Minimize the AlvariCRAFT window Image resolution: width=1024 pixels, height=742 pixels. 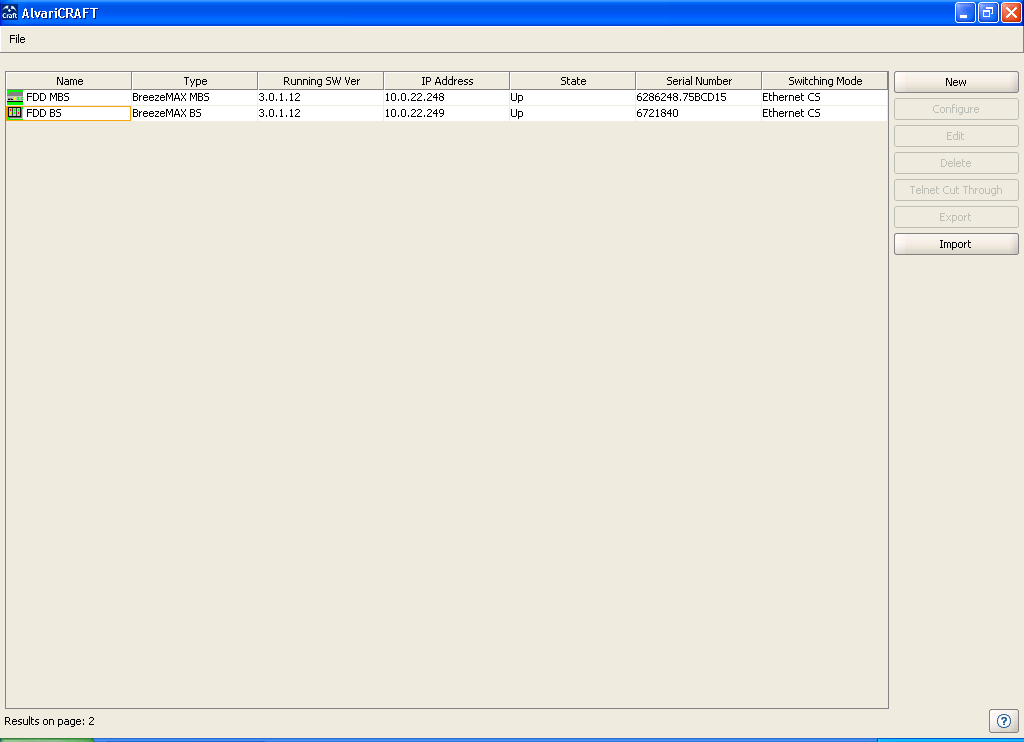[965, 13]
